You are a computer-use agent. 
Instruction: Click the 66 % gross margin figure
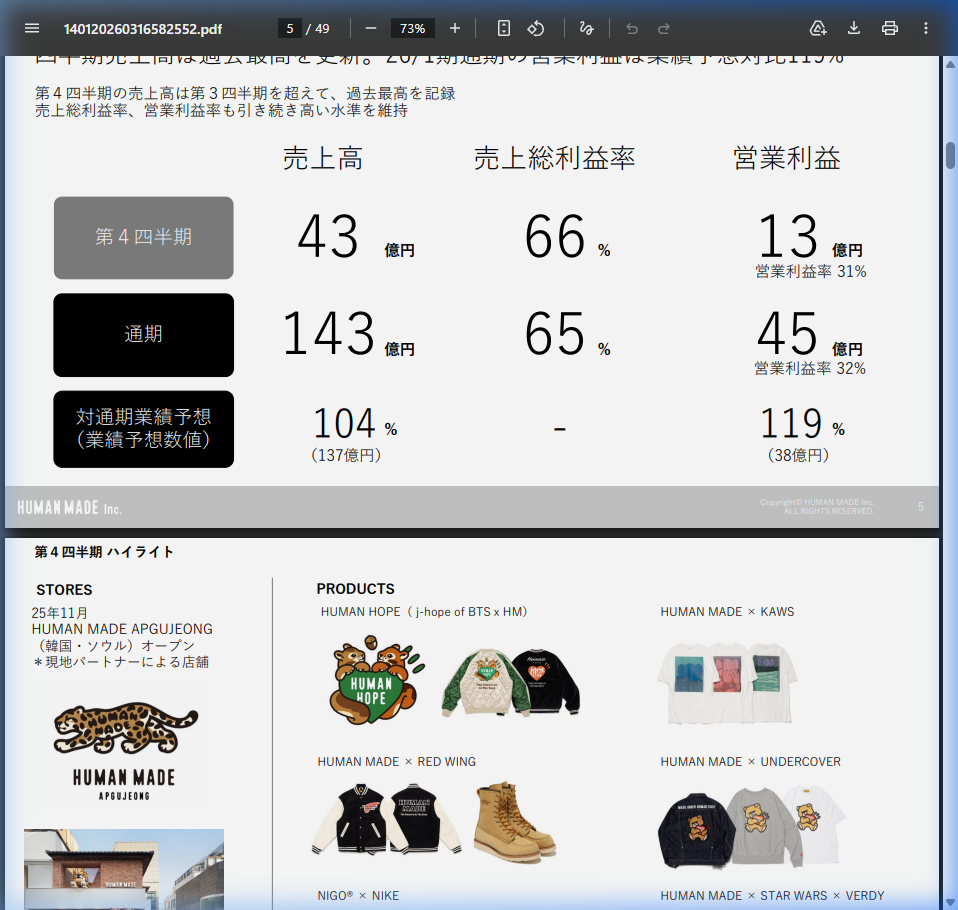(x=568, y=237)
